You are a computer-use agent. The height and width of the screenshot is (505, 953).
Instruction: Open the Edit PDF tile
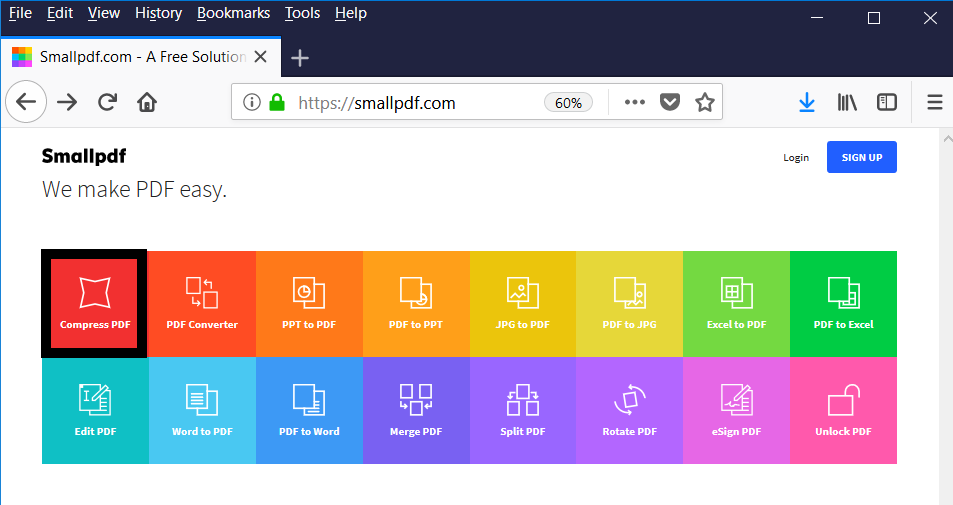pyautogui.click(x=95, y=411)
